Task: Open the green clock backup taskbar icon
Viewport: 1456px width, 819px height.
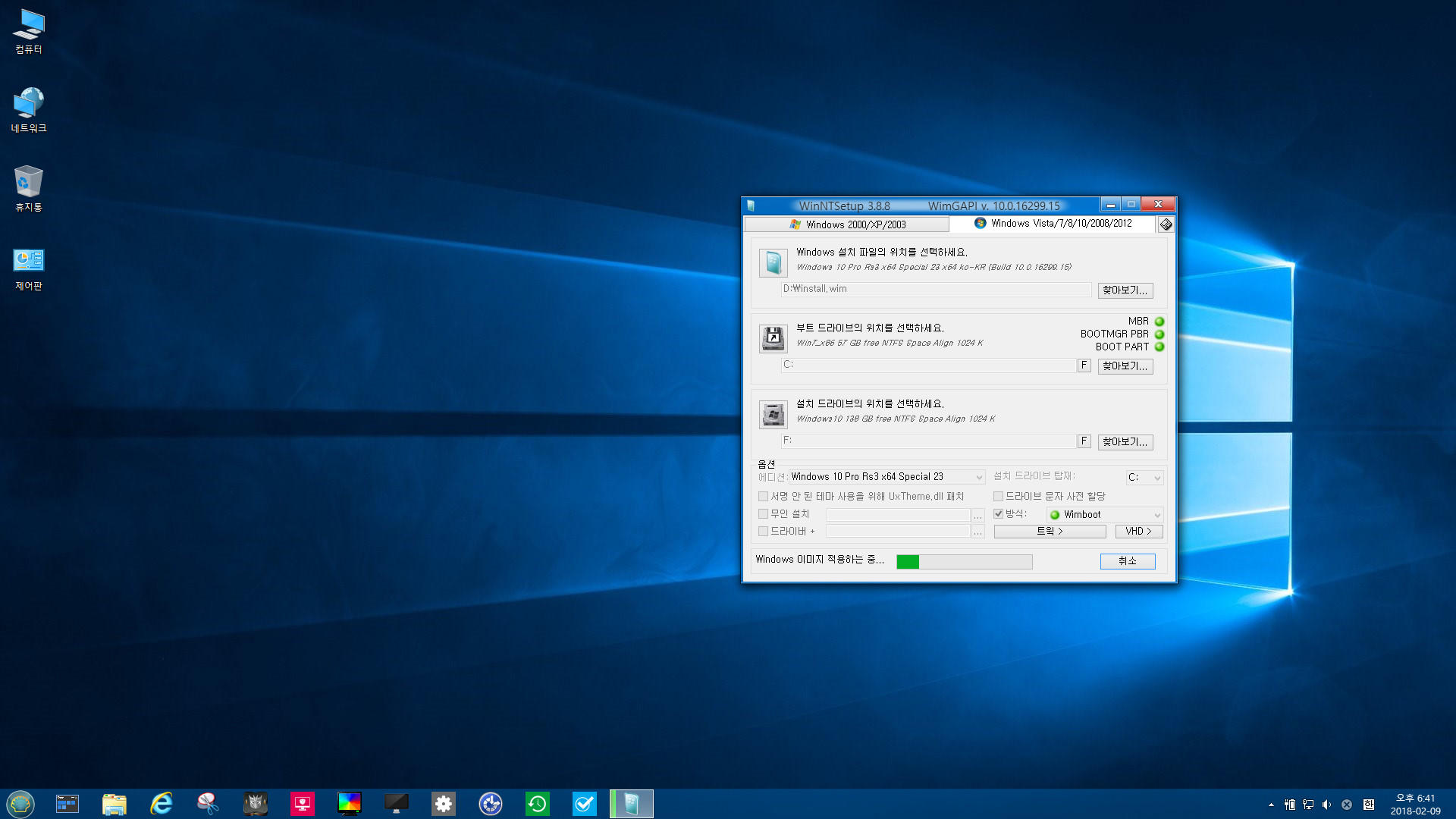Action: coord(538,804)
